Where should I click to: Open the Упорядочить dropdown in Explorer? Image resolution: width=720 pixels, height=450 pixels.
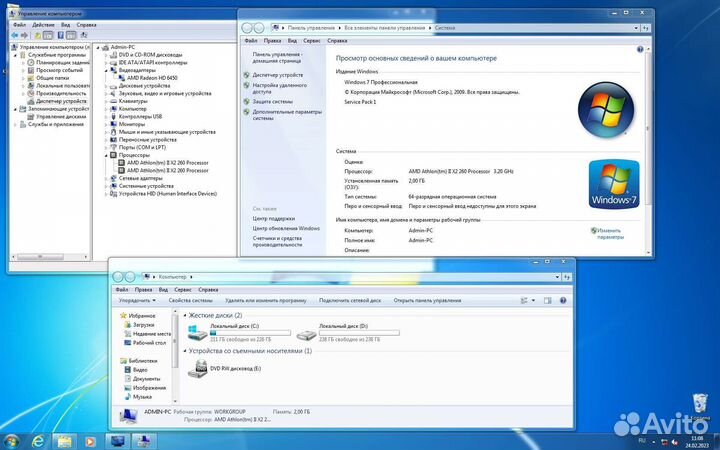pos(137,300)
